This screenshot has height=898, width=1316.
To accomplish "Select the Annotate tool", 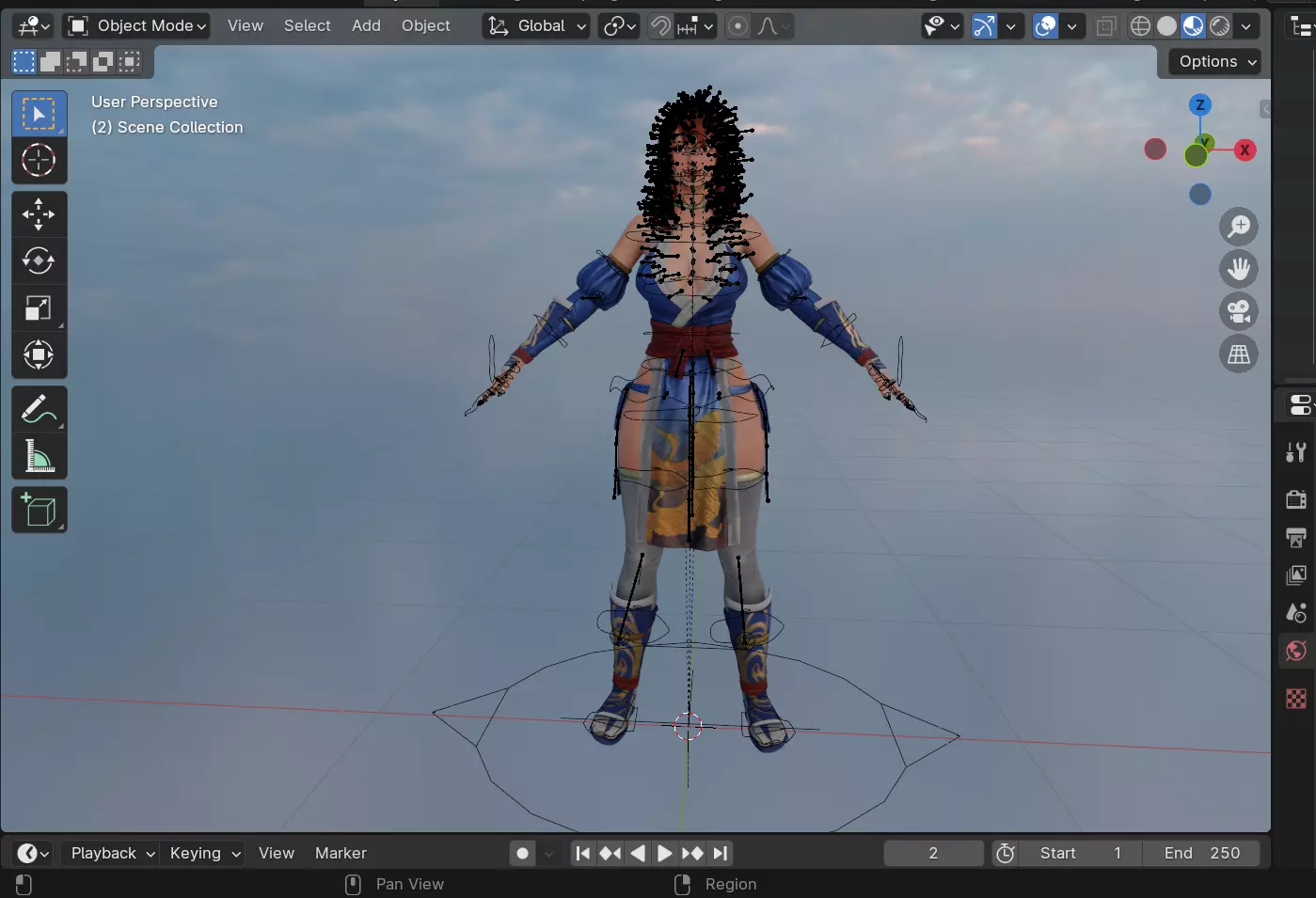I will click(39, 409).
